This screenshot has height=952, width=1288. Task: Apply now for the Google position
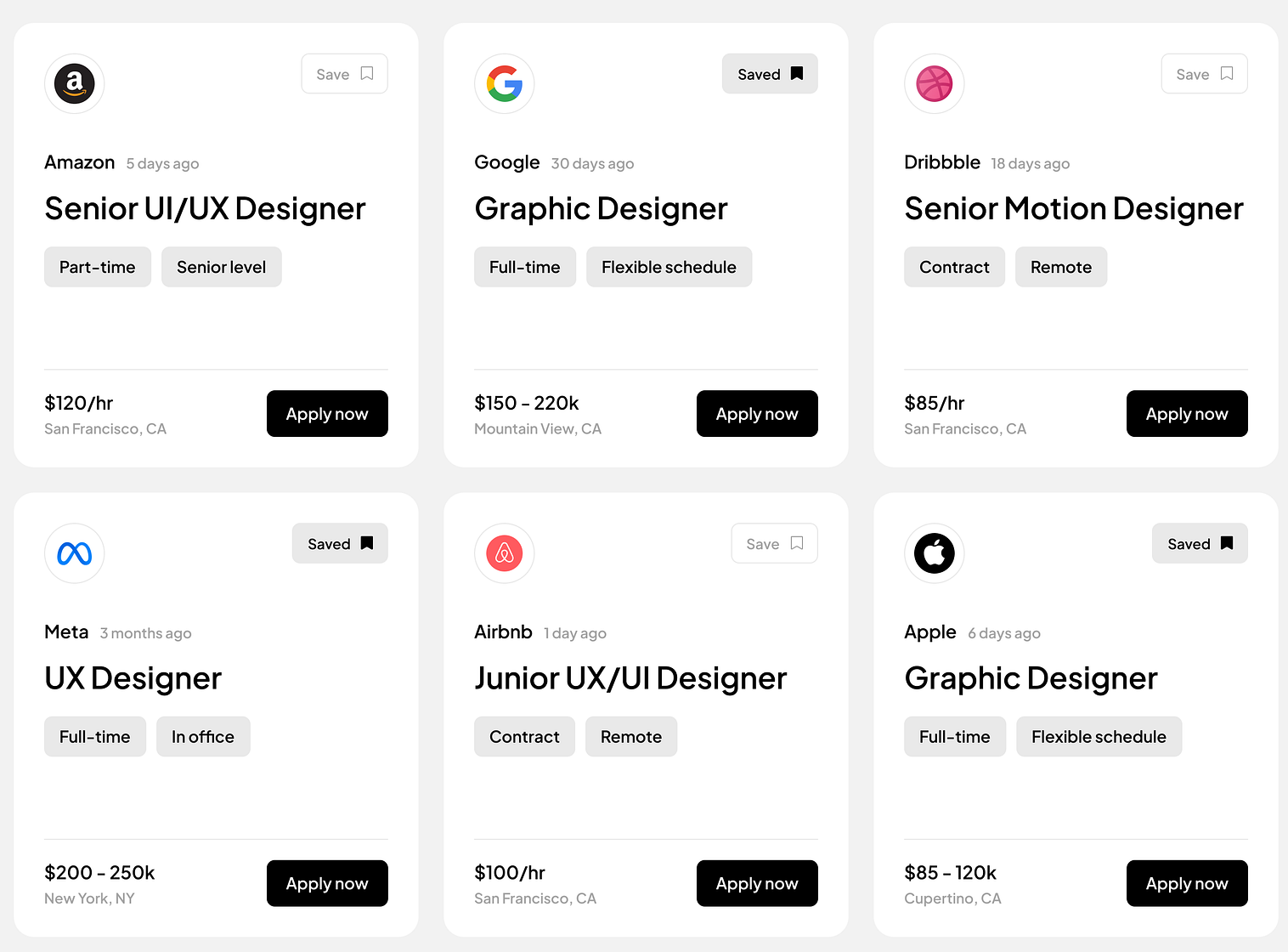point(757,414)
